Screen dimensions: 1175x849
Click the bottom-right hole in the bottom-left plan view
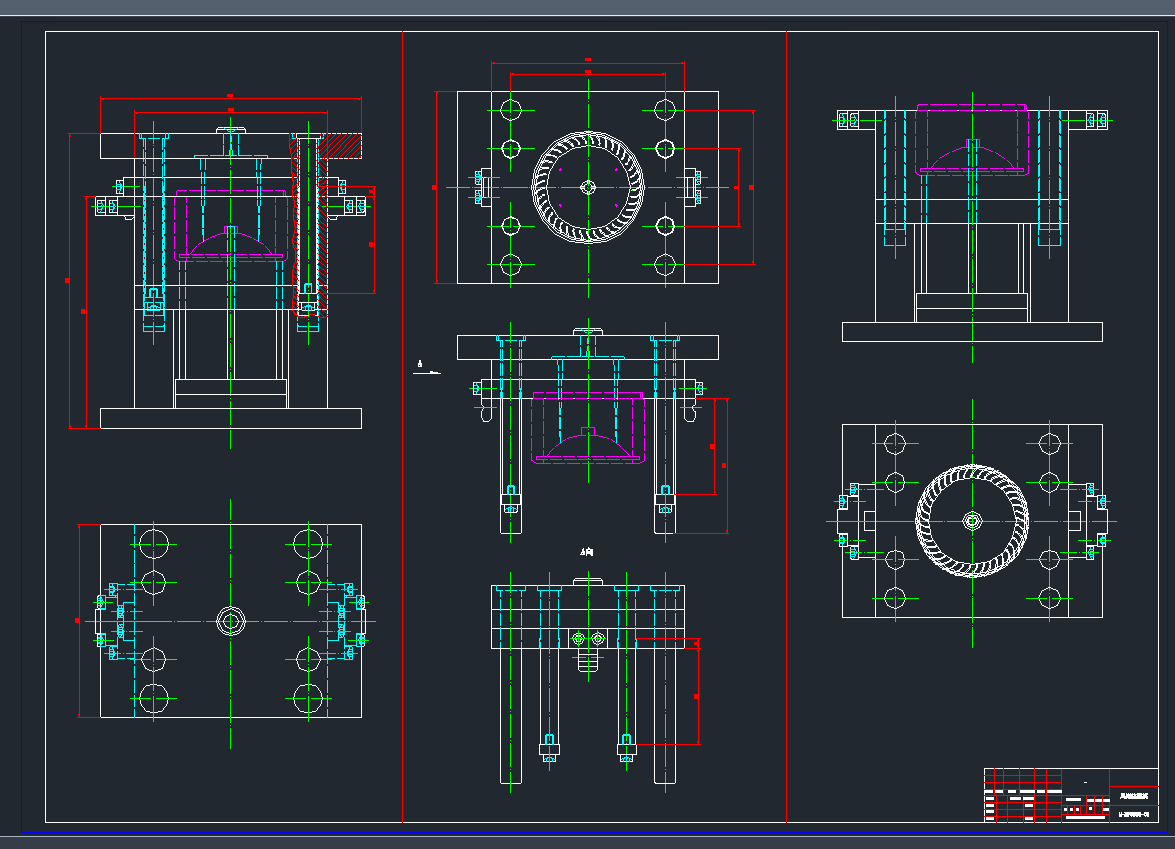pyautogui.click(x=309, y=698)
